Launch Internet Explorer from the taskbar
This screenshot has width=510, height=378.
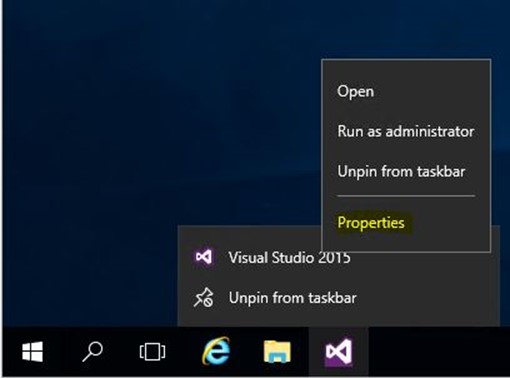pyautogui.click(x=216, y=351)
